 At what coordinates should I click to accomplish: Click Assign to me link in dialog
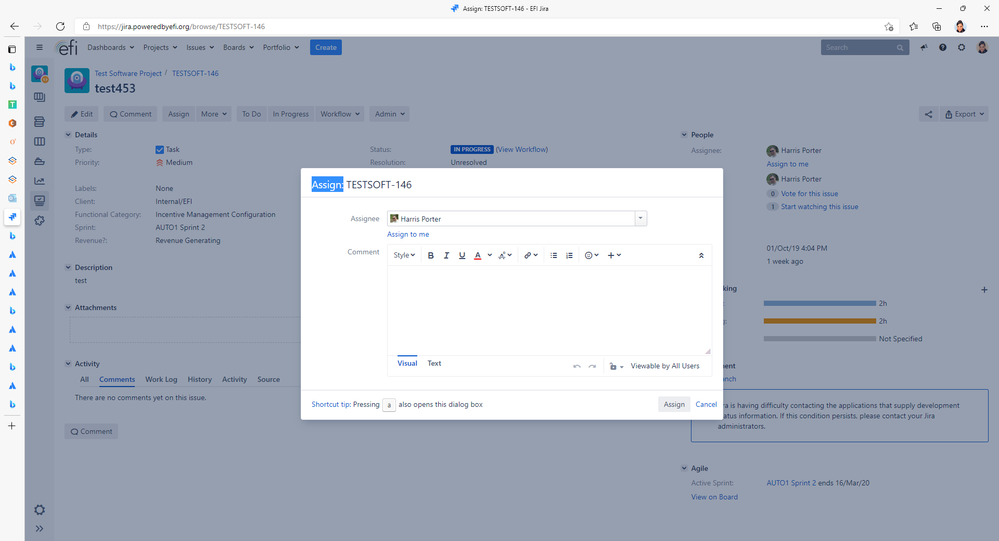(408, 234)
